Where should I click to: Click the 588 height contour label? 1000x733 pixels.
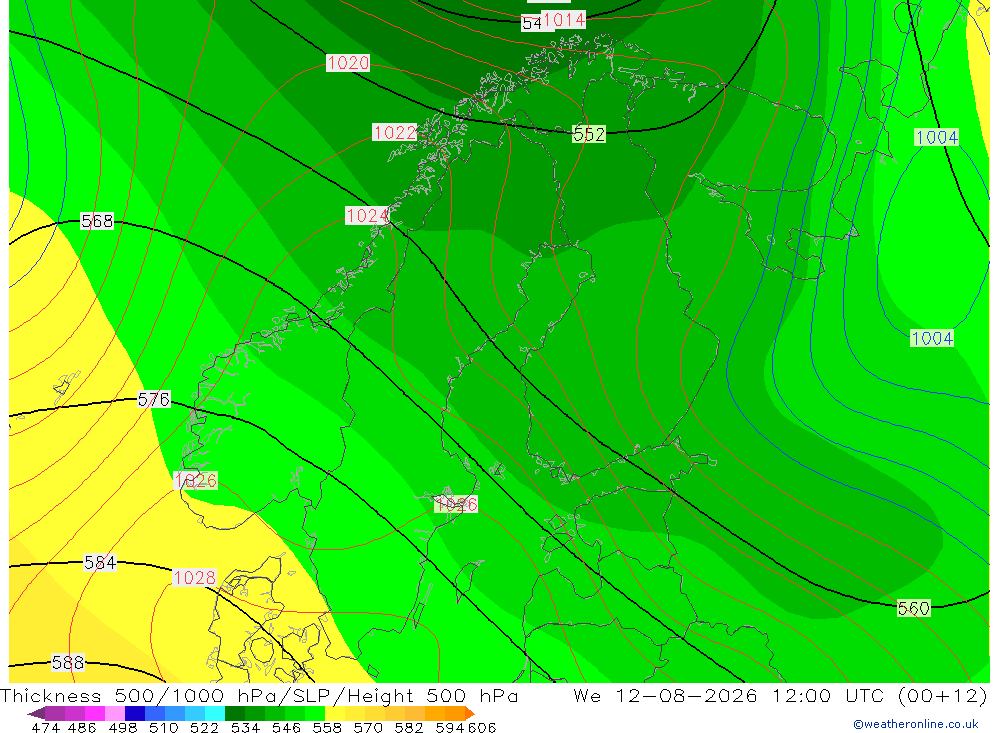(x=68, y=662)
